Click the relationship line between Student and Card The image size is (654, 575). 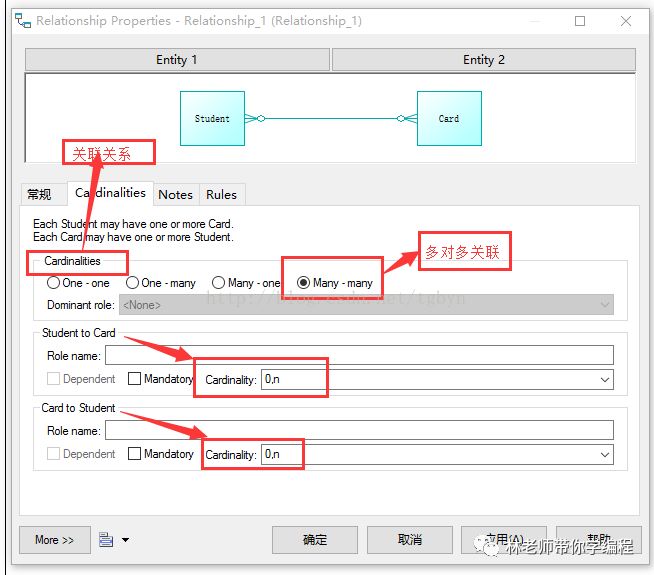[331, 118]
